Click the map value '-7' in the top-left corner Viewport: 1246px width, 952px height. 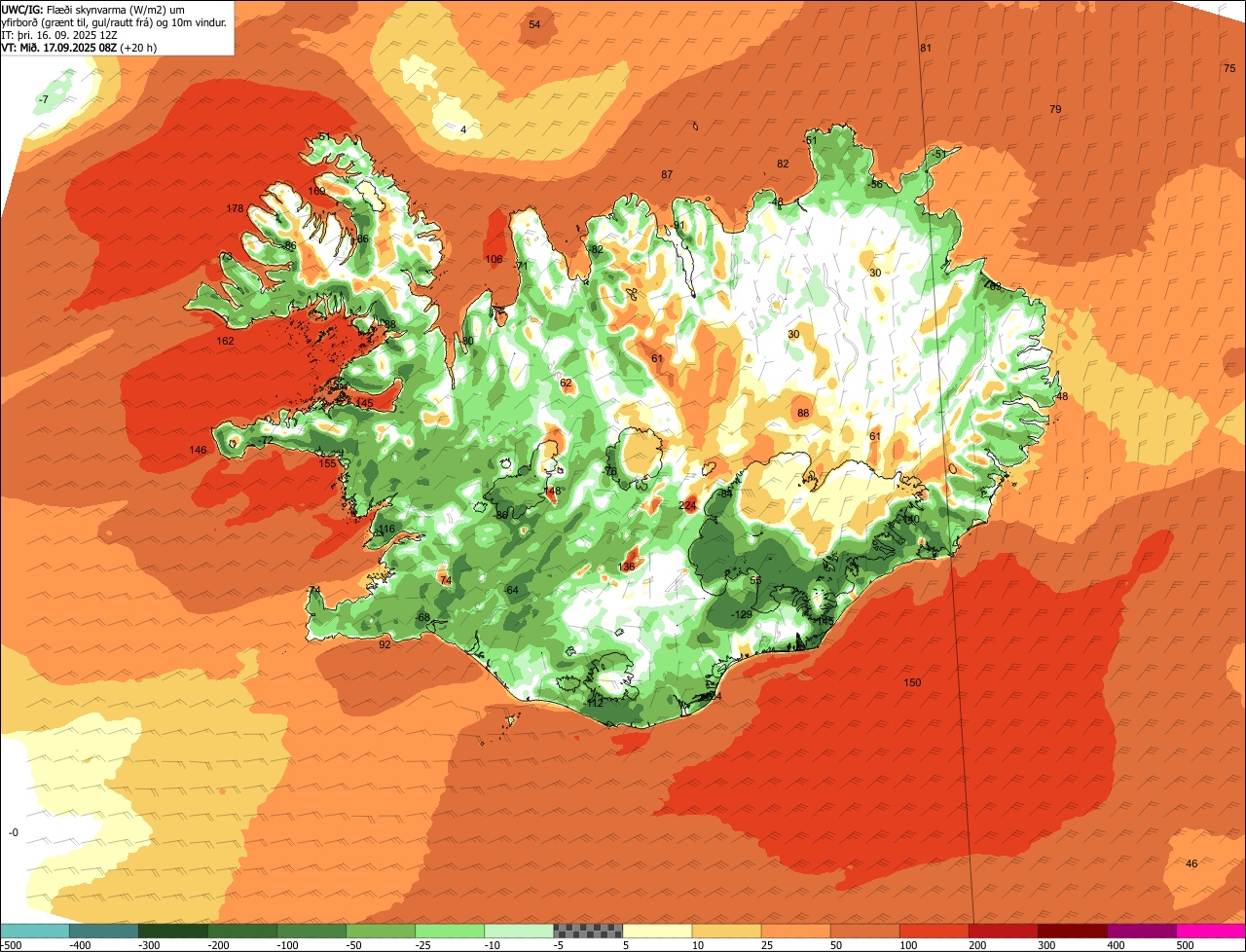click(43, 100)
